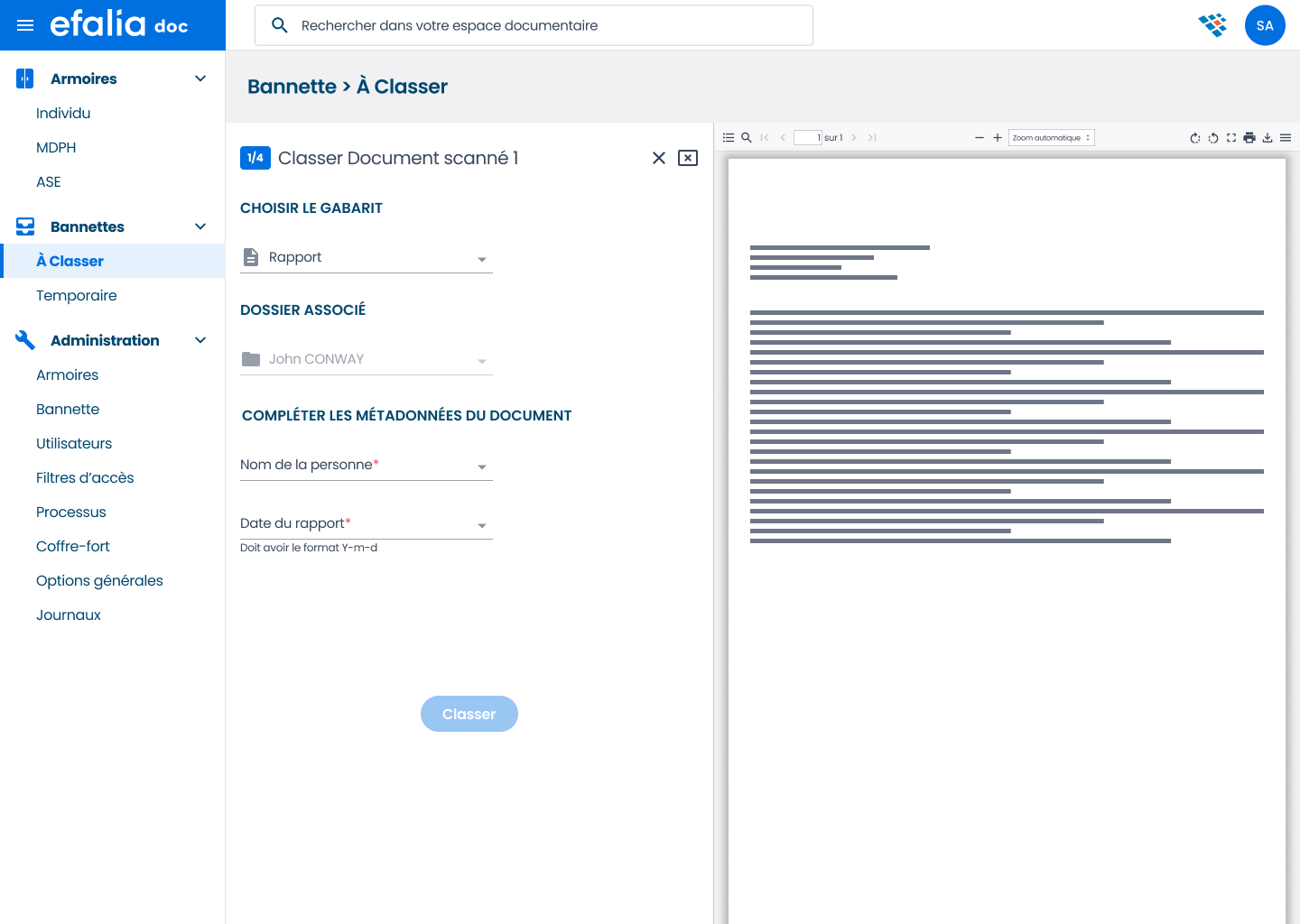Zoom in the PDF with plus
Image resolution: width=1300 pixels, height=924 pixels.
click(998, 138)
